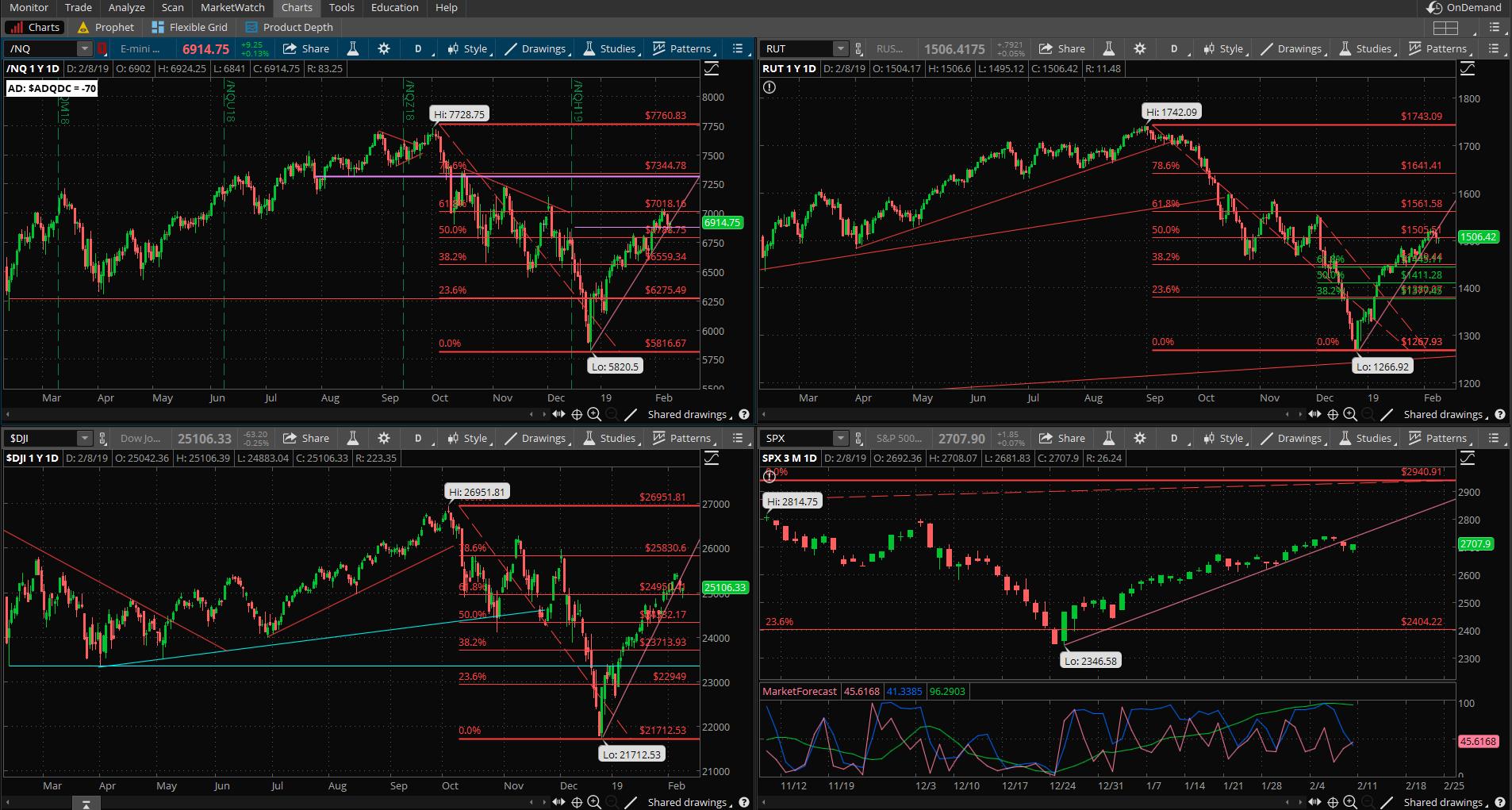This screenshot has width=1512, height=810.
Task: Open the Style menu on SPX chart
Action: [1225, 438]
